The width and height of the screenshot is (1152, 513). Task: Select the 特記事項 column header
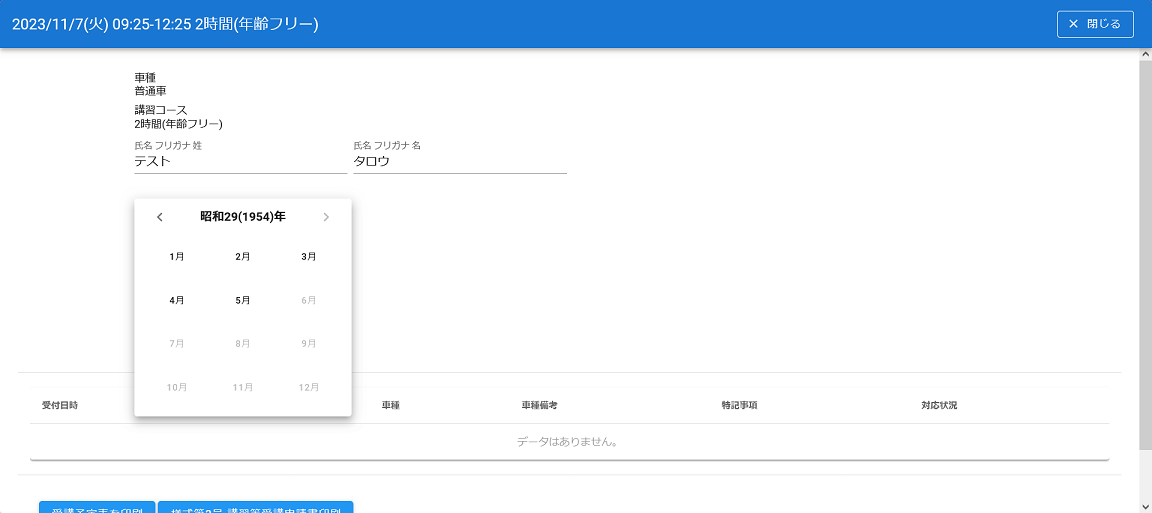[x=739, y=406]
